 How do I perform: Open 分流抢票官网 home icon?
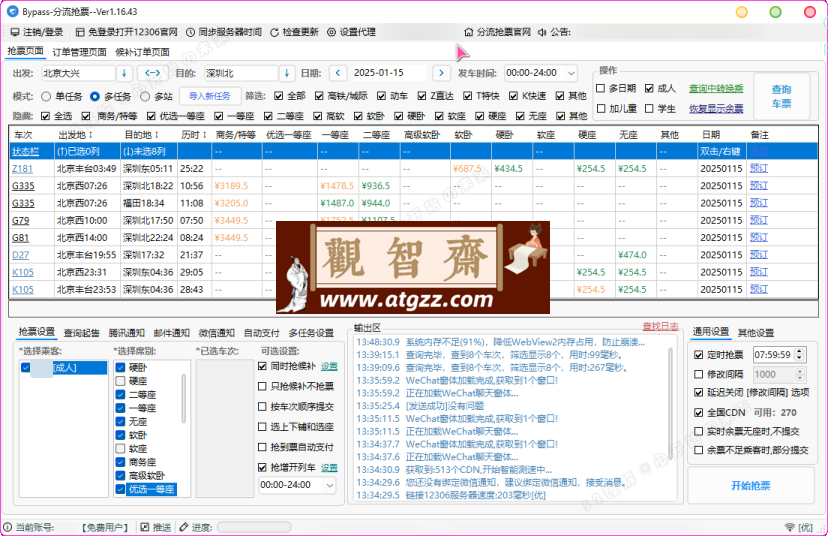[x=468, y=32]
